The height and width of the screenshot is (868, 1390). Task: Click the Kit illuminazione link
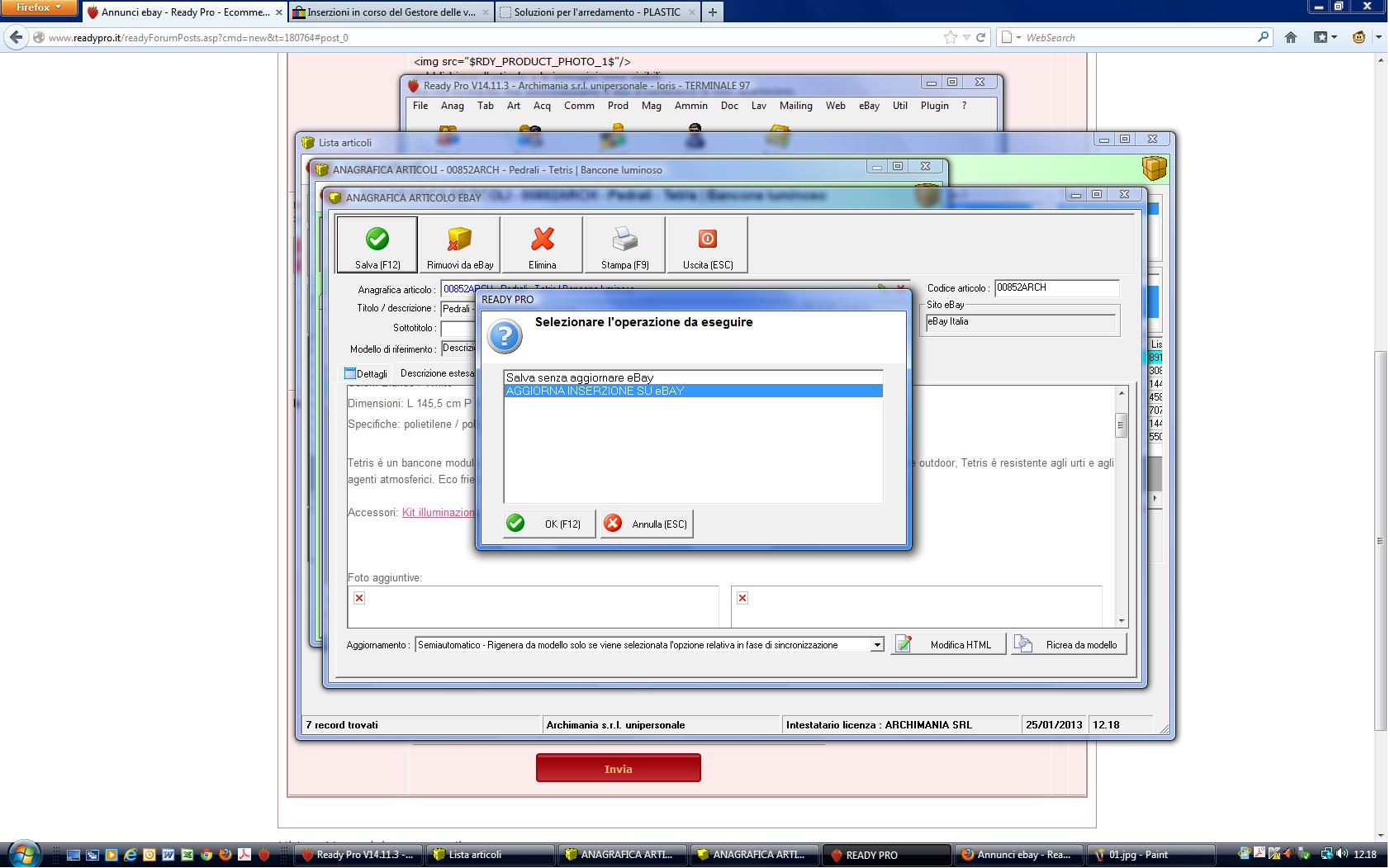coord(439,512)
